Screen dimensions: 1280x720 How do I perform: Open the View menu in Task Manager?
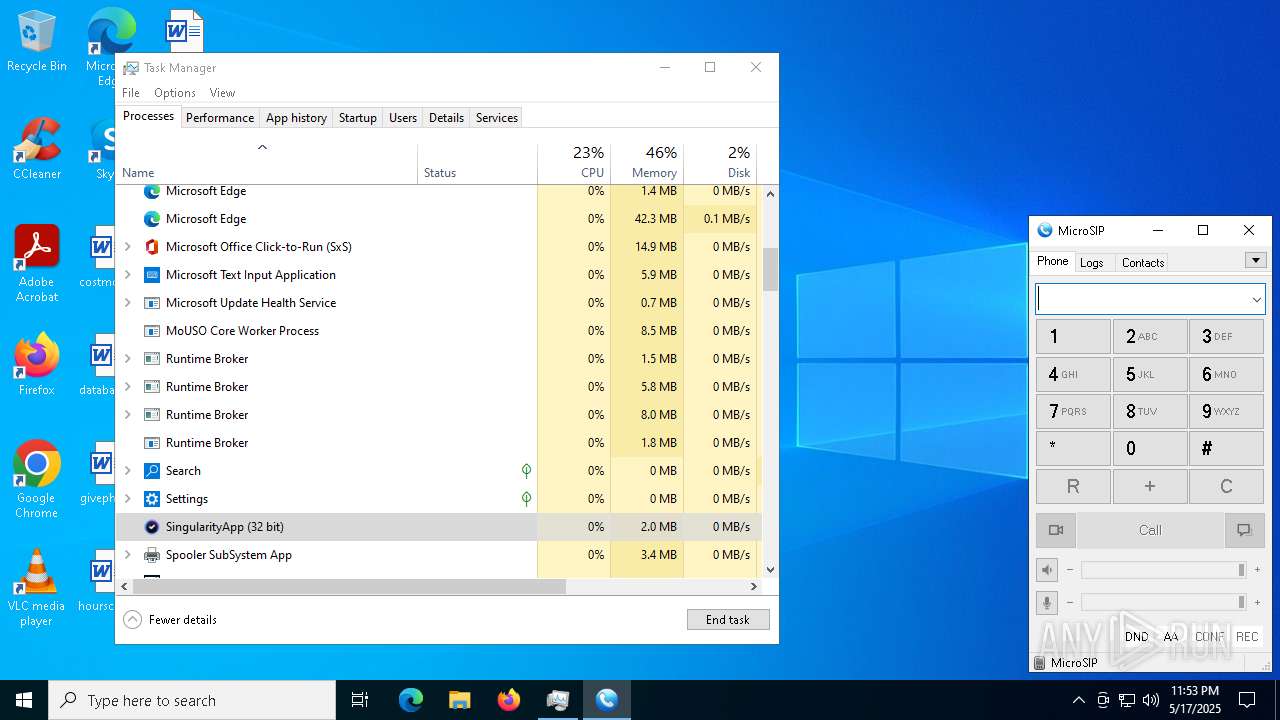[222, 93]
